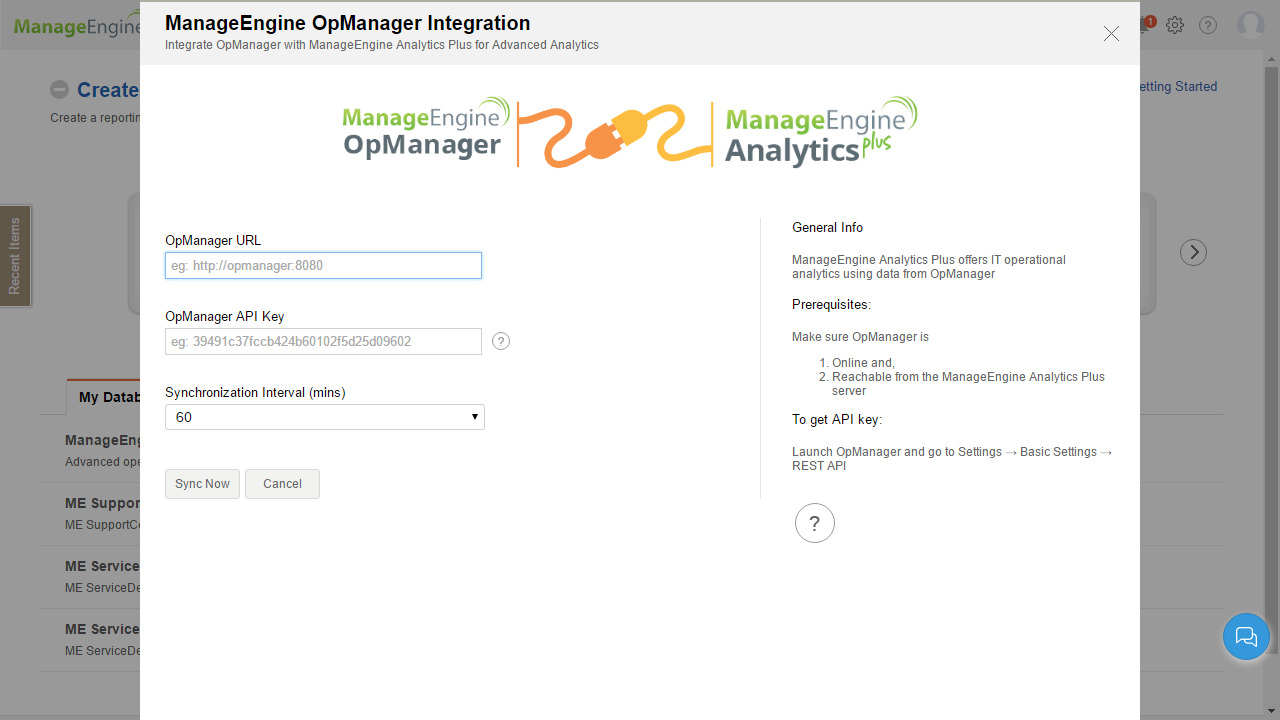
Task: Click the scroll-down arrow at bottom right
Action: 1272,712
